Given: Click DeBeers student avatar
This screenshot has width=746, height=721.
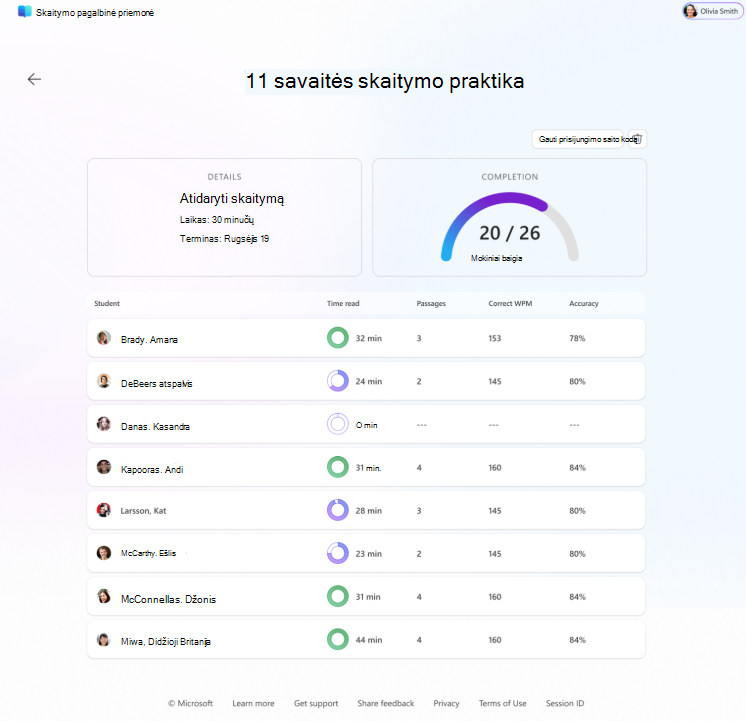Looking at the screenshot, I should [104, 381].
